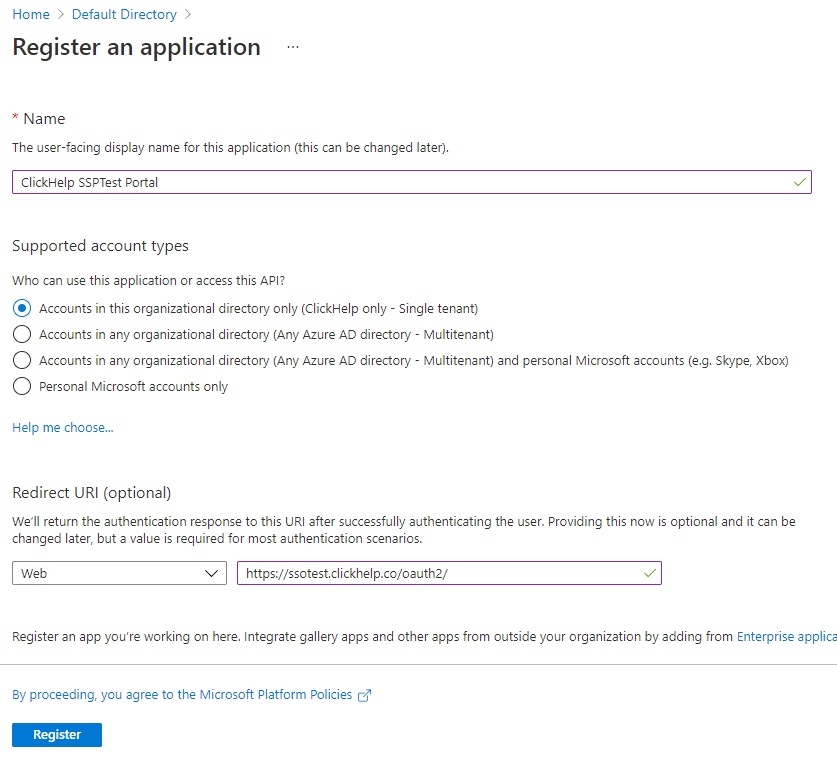The height and width of the screenshot is (757, 837).
Task: Click the checkmark inside the Redirect URI field
Action: pos(647,573)
